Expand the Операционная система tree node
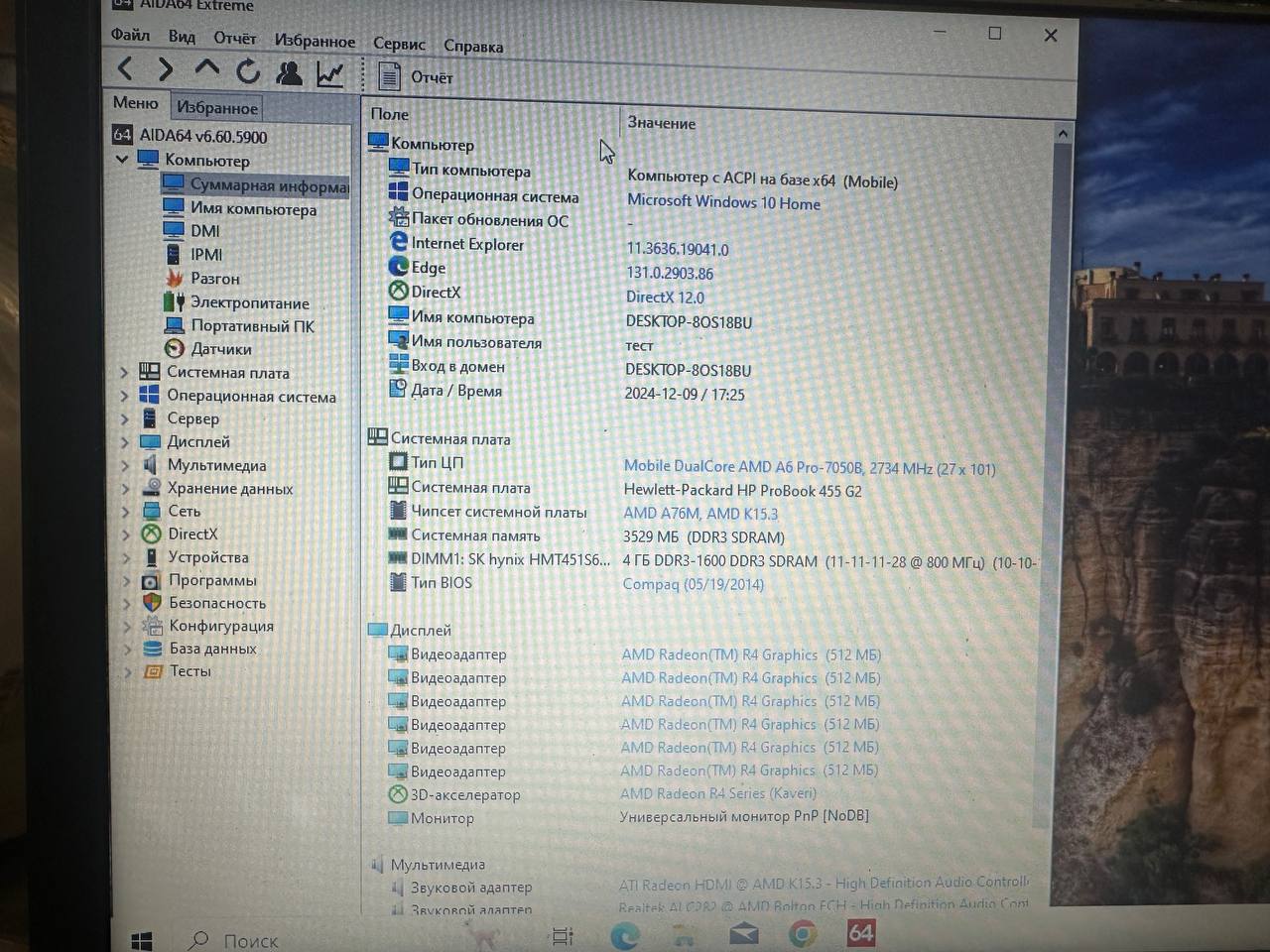 124,396
